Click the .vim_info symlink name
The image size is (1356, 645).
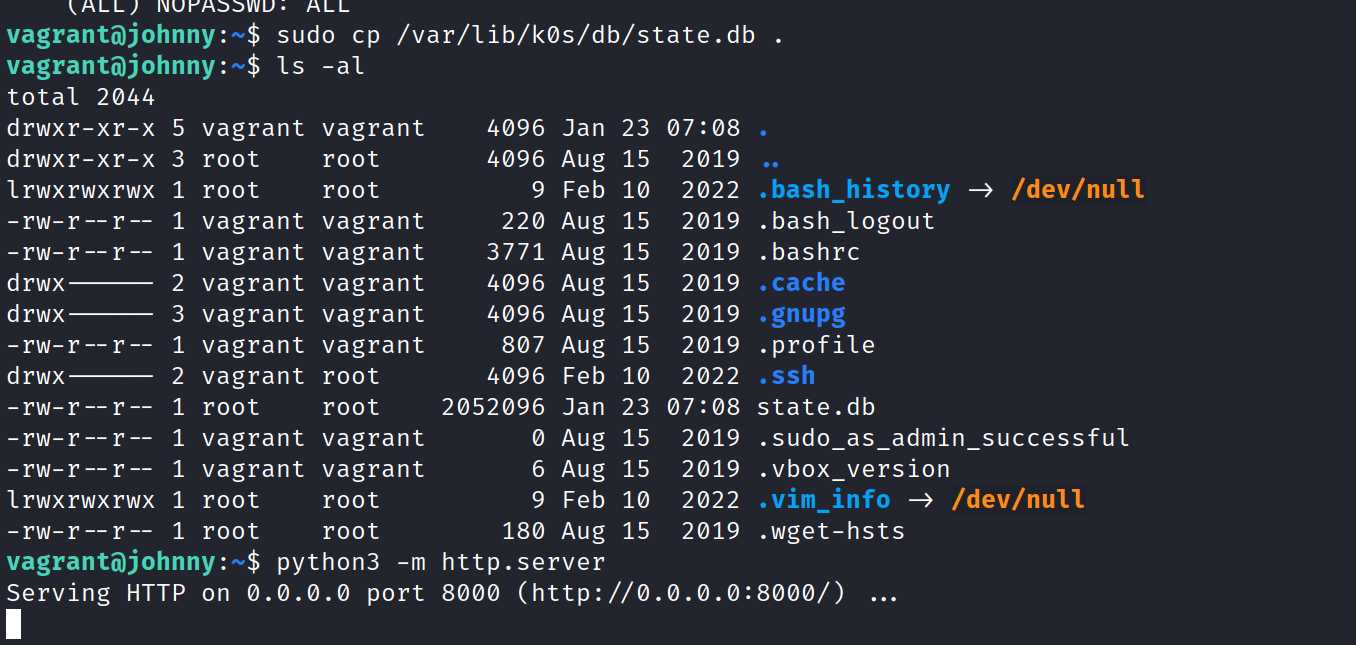point(823,500)
